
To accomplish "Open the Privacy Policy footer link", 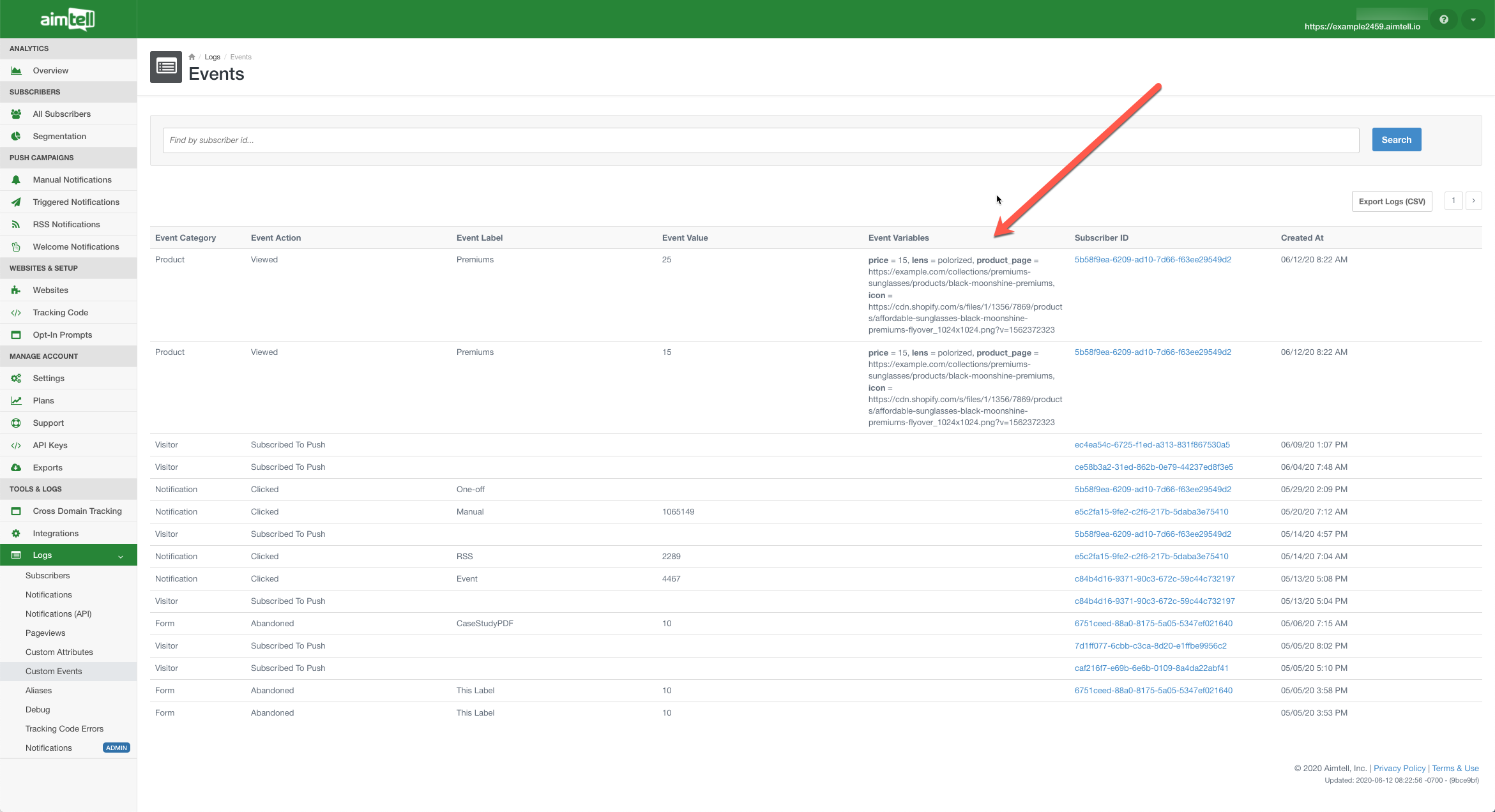I will 1399,769.
